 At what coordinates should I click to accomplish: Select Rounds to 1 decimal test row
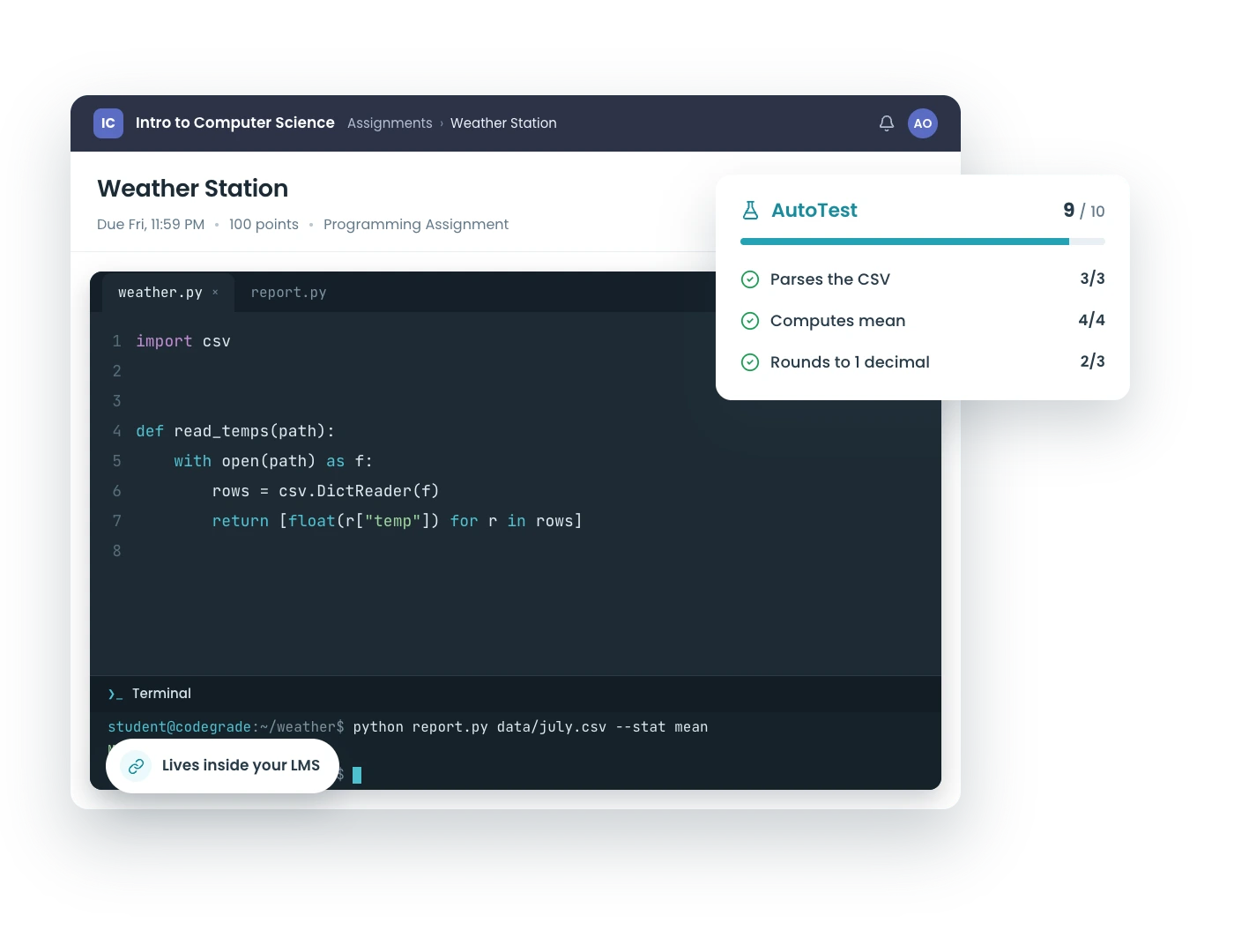(923, 362)
